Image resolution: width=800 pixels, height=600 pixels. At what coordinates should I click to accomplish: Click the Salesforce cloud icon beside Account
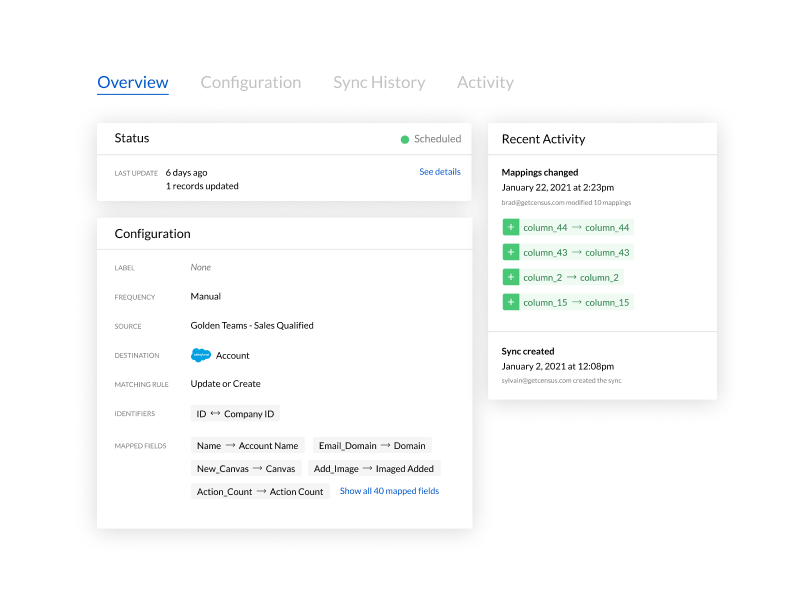(201, 355)
